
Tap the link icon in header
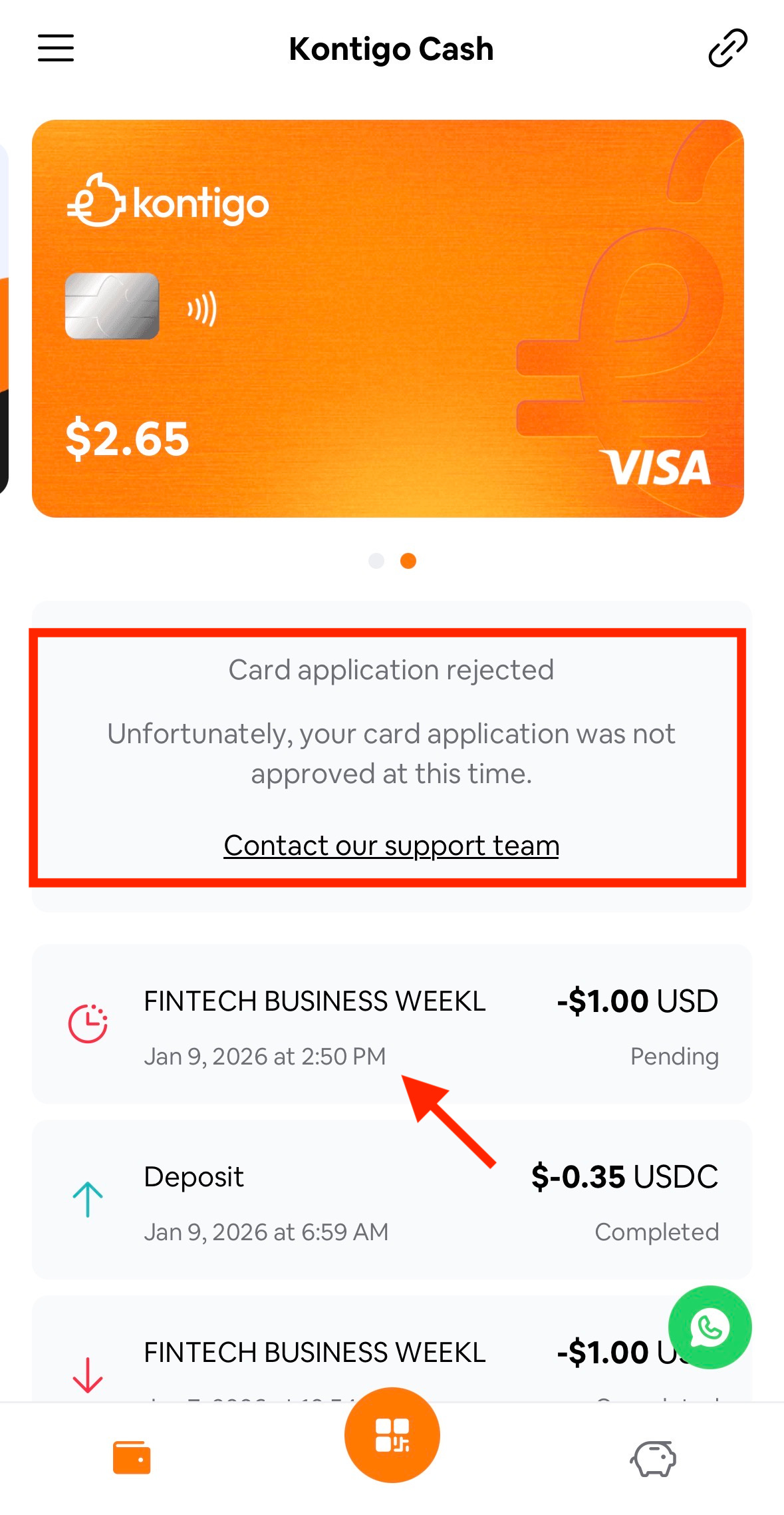(x=727, y=48)
